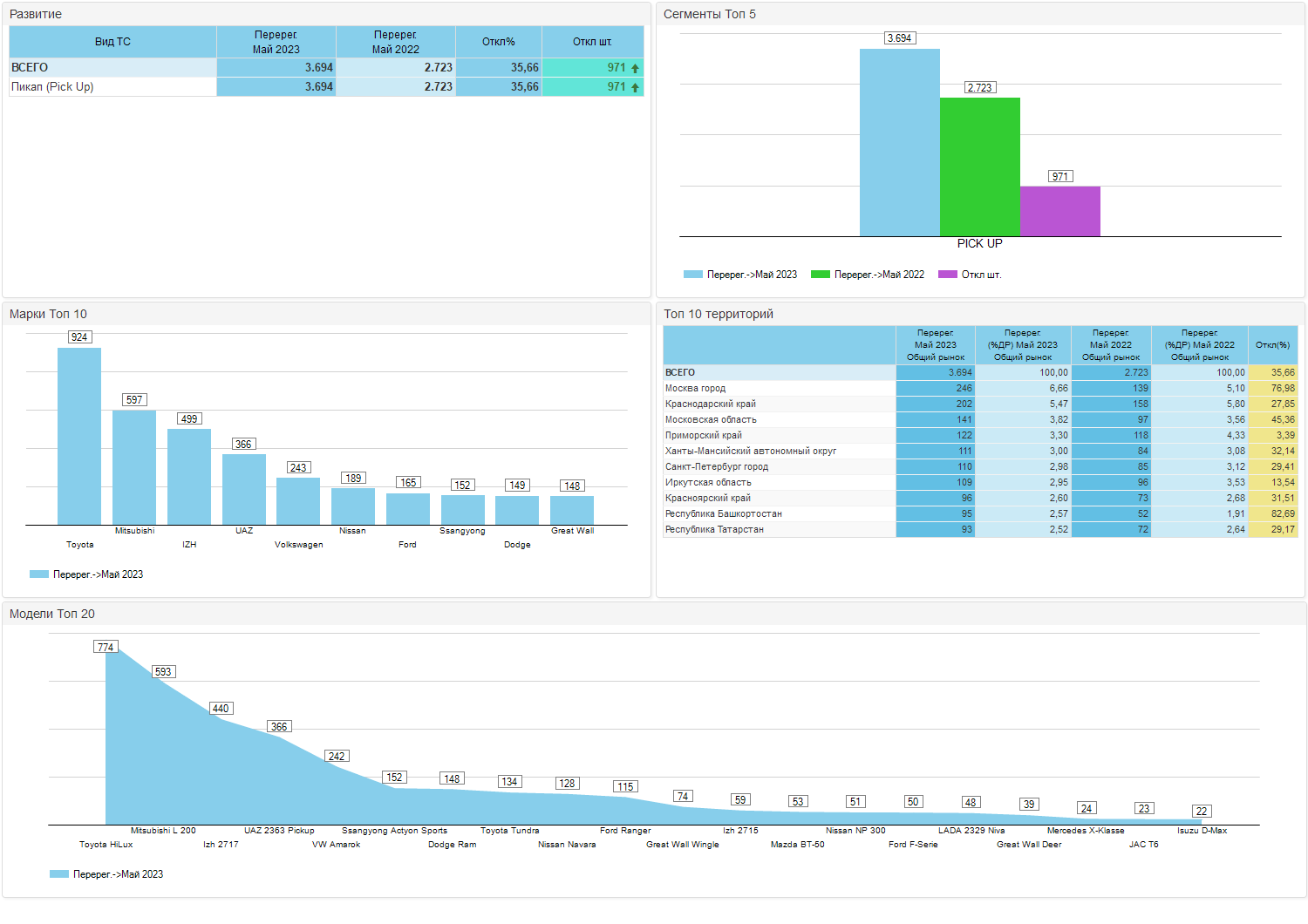Click the Откл шт. column header in Развитие
The height and width of the screenshot is (924, 1308).
(593, 42)
